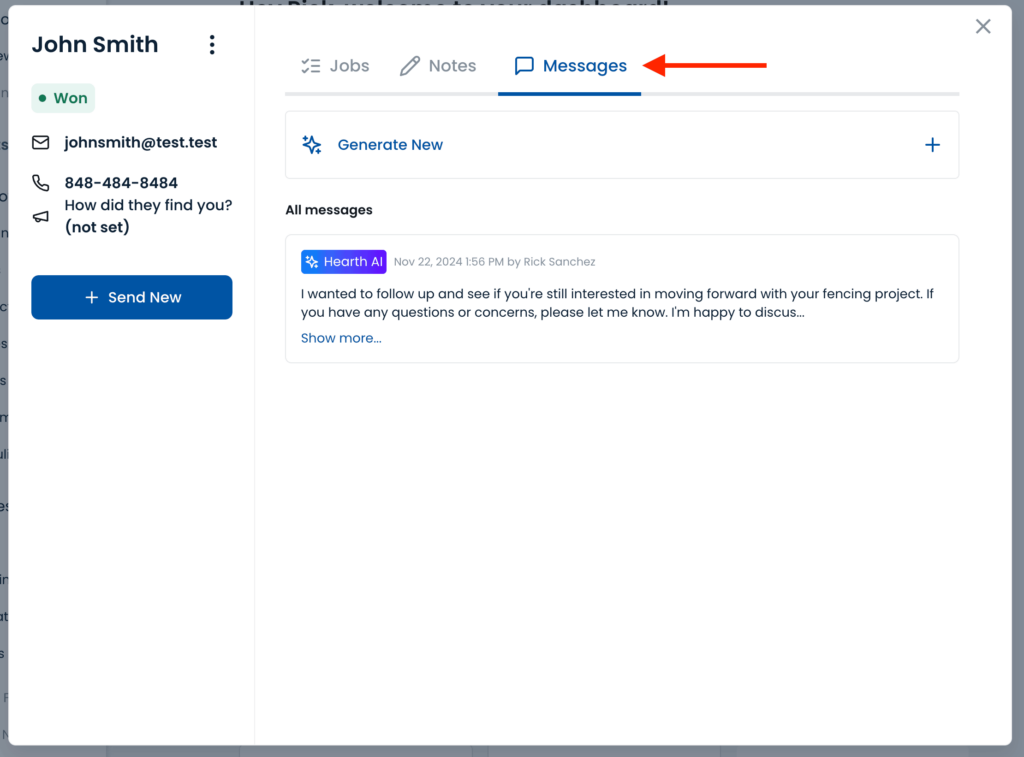Set the 'How did they find you?' field
1024x757 pixels.
tap(148, 216)
